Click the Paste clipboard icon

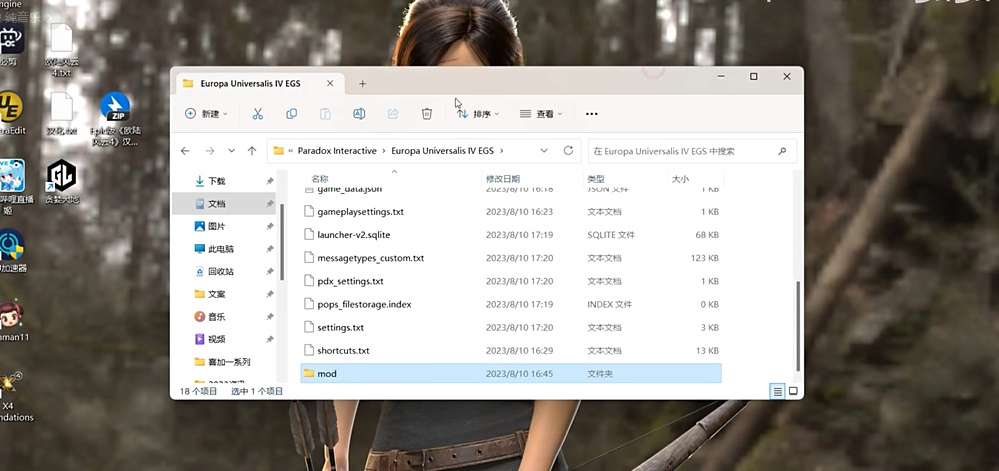point(325,113)
